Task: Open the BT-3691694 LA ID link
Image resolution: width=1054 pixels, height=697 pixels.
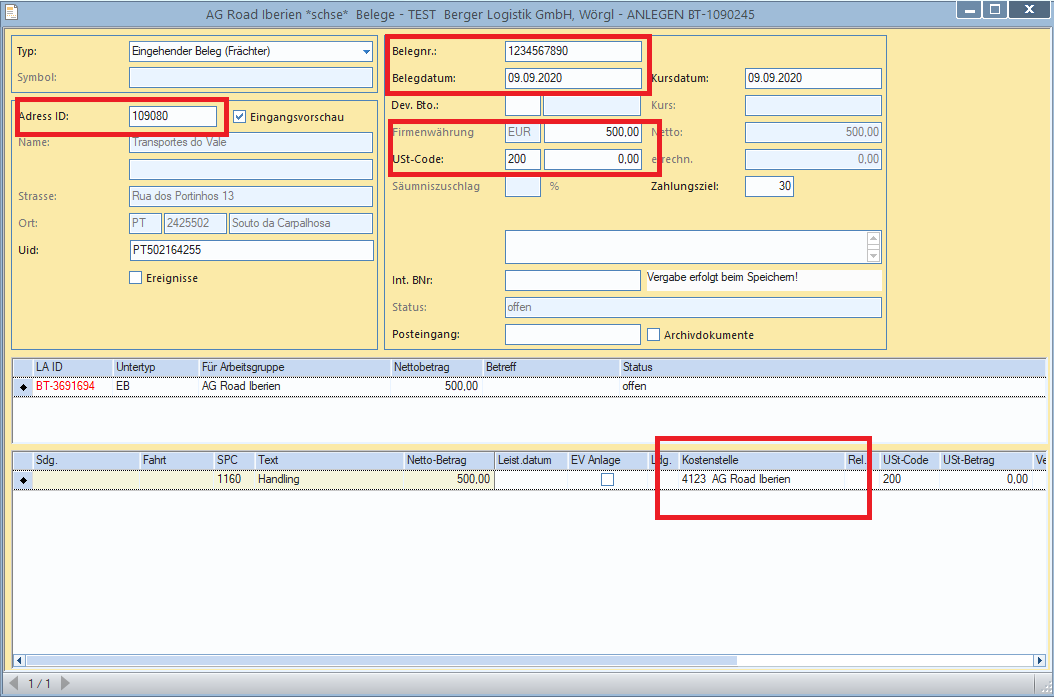Action: click(x=65, y=386)
